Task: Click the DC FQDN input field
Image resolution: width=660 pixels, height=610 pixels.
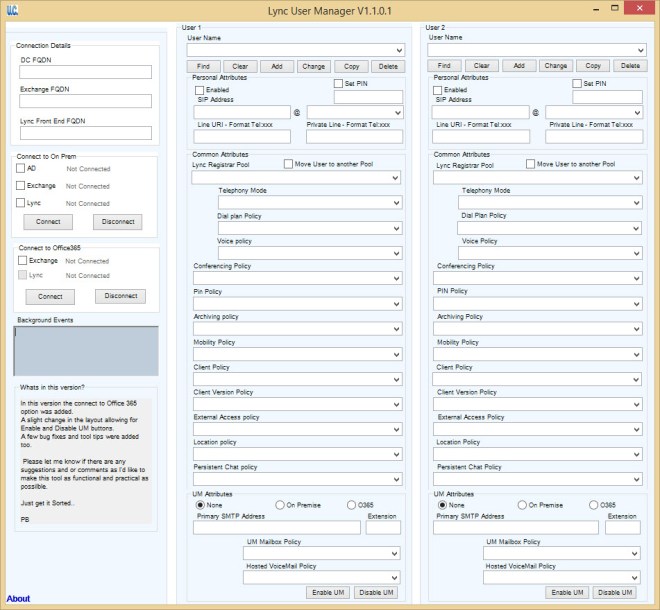Action: (85, 72)
